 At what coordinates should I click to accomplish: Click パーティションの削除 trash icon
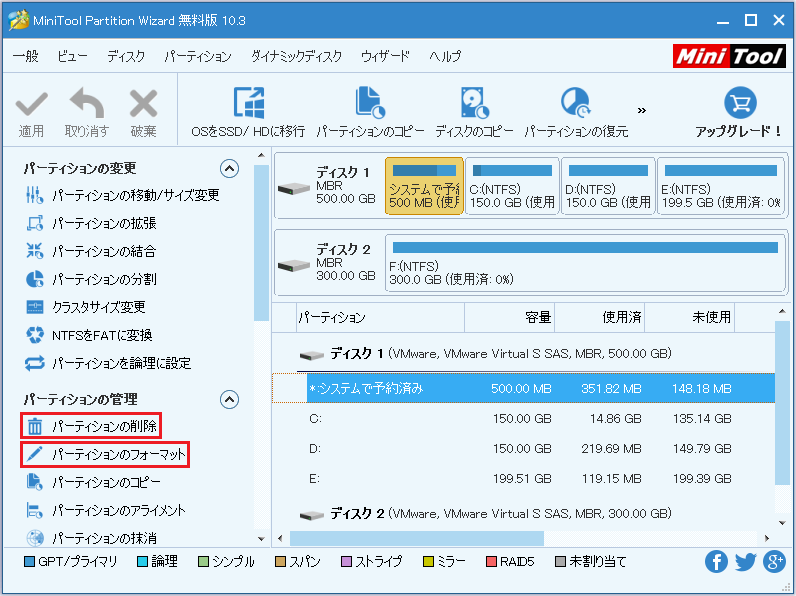click(35, 426)
